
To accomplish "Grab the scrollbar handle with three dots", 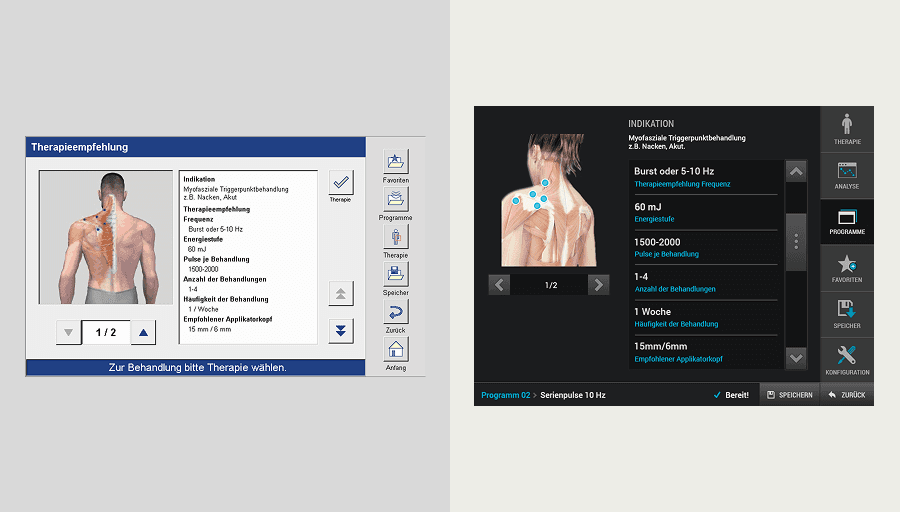I will [796, 242].
